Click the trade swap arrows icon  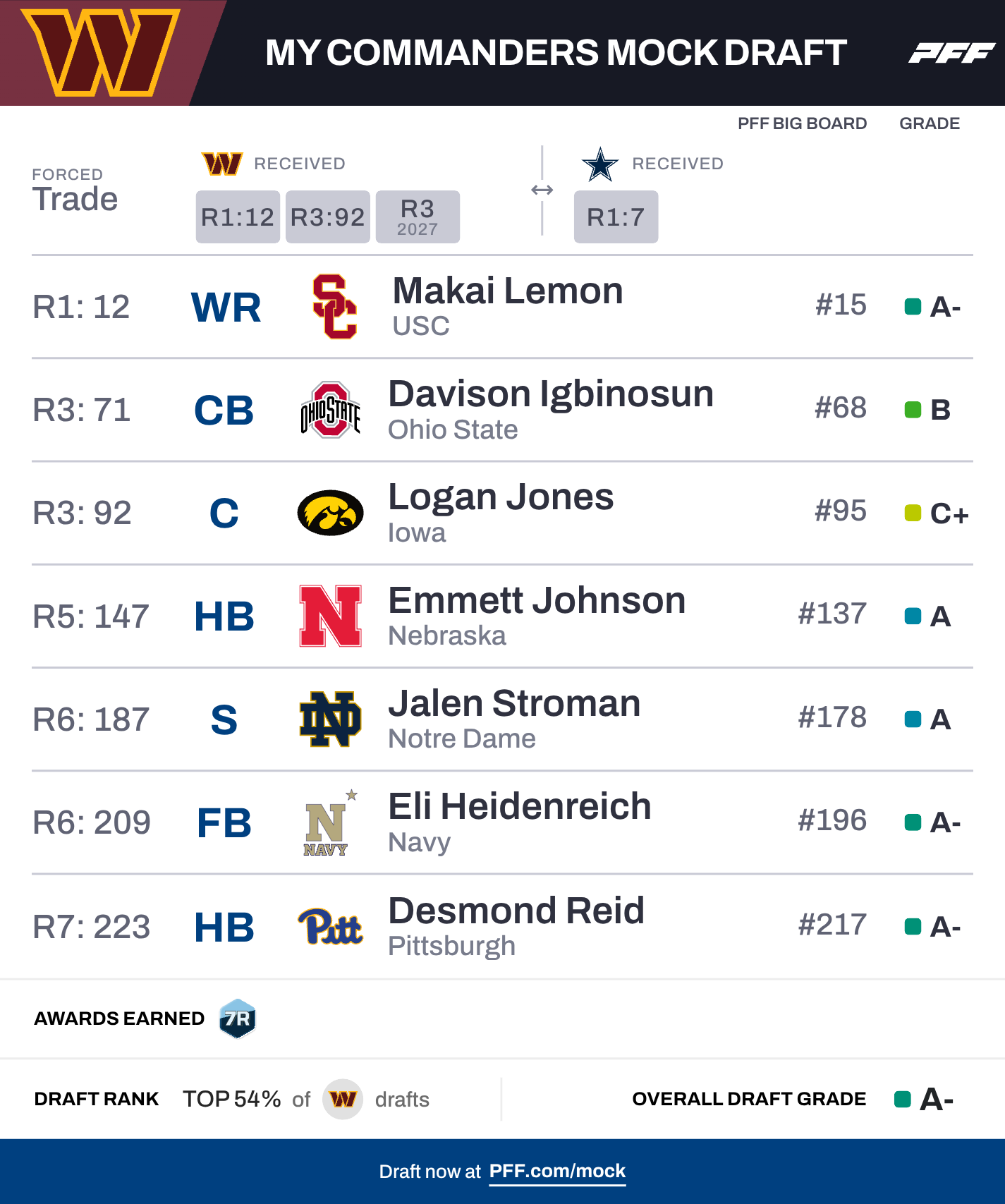[x=542, y=190]
